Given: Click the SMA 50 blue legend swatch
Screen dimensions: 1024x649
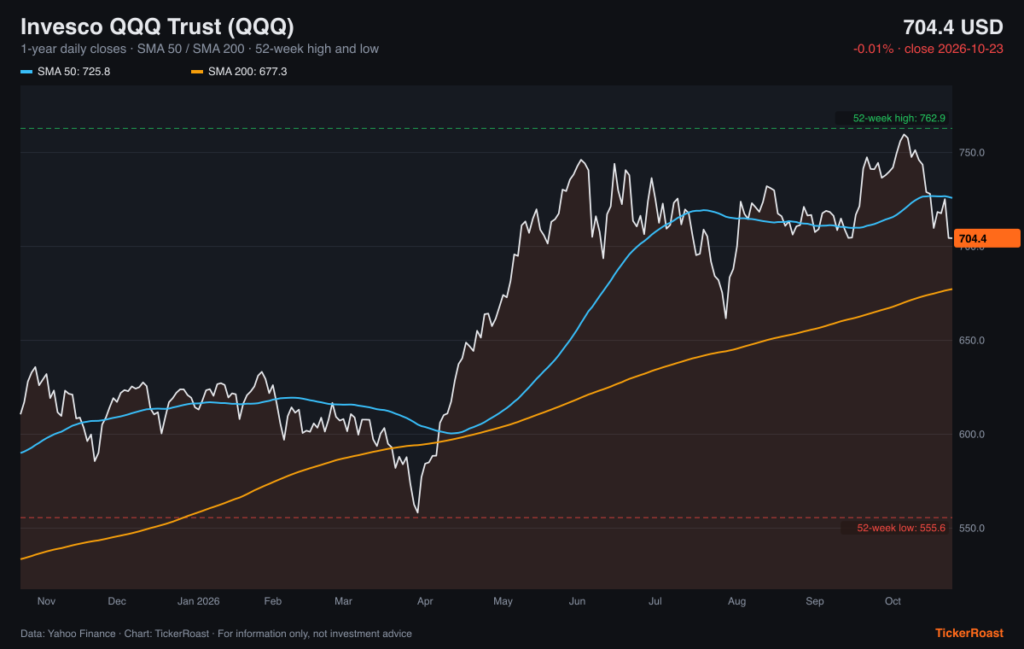Looking at the screenshot, I should (26, 72).
